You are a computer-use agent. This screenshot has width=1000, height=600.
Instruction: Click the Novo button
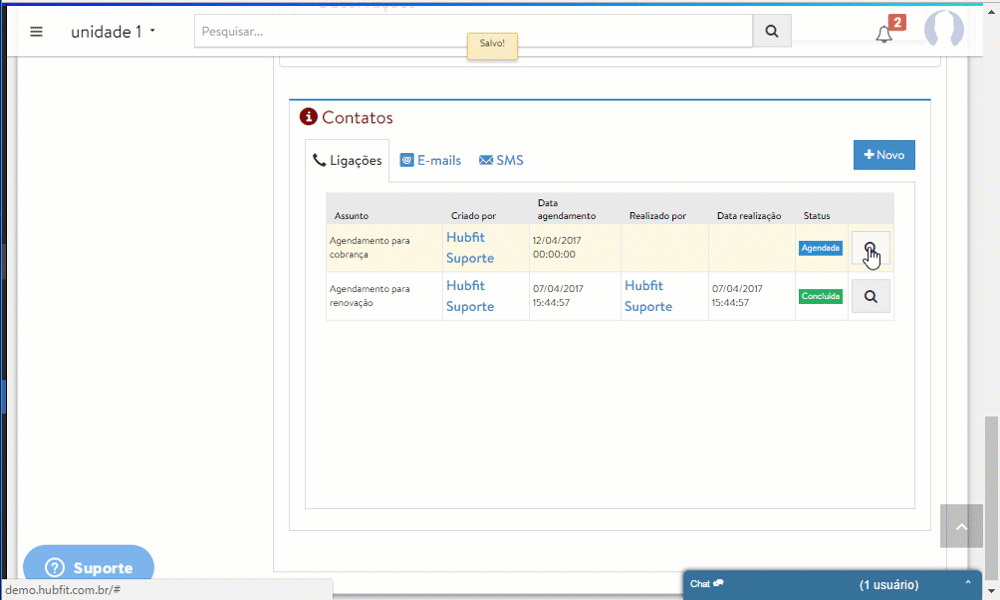coord(883,155)
